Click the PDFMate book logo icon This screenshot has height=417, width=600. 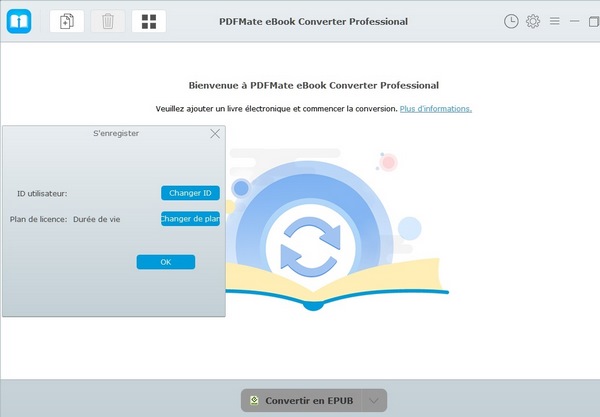click(x=19, y=21)
